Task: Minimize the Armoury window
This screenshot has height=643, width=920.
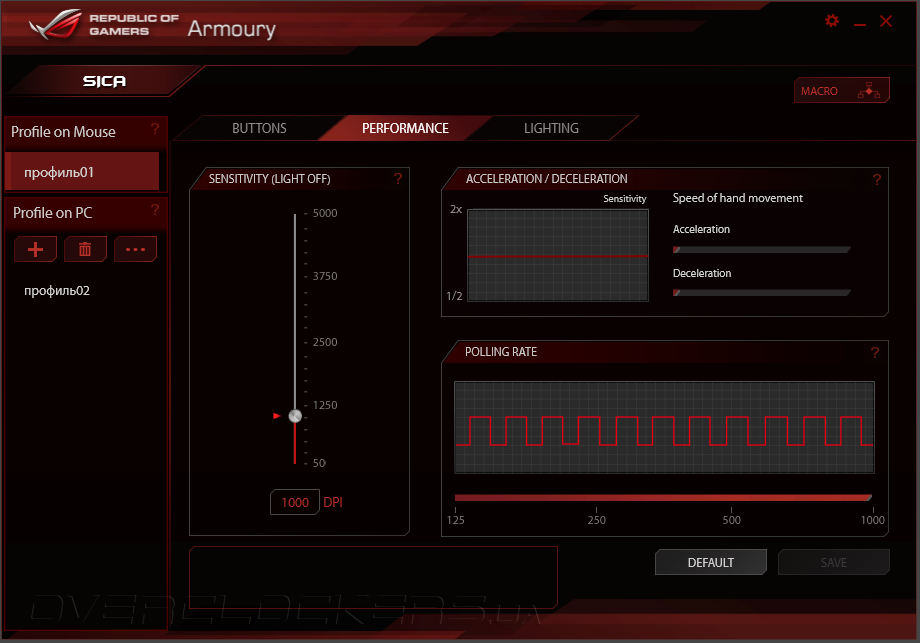Action: click(860, 25)
